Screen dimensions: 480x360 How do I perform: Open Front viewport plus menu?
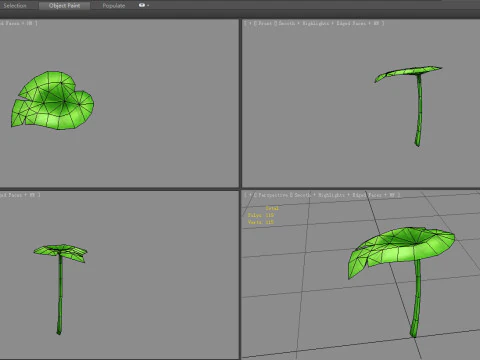tap(250, 23)
